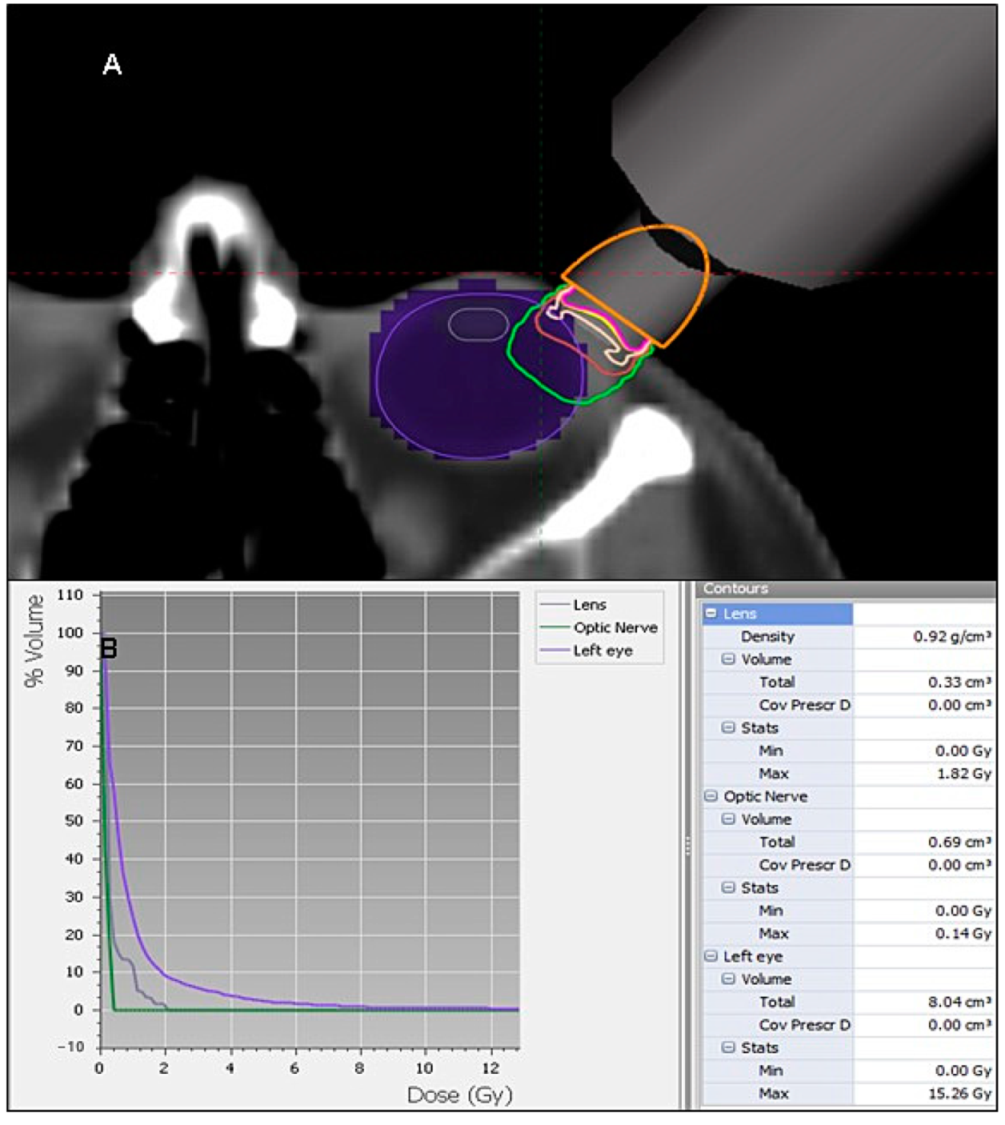Click the Contours panel header
Image resolution: width=1005 pixels, height=1125 pixels.
[x=736, y=589]
